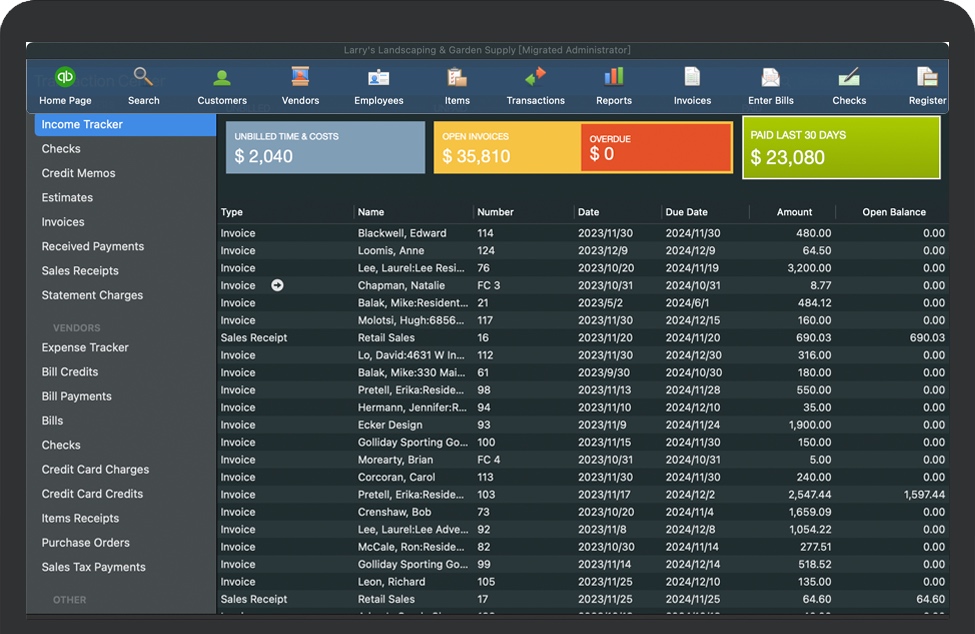
Task: Open the Vendors toolbar icon
Action: [x=300, y=78]
